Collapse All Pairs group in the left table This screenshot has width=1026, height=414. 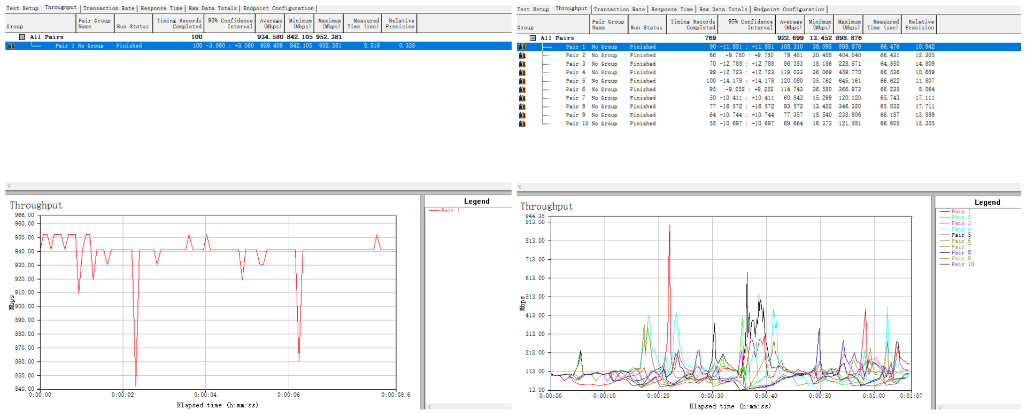tap(22, 37)
